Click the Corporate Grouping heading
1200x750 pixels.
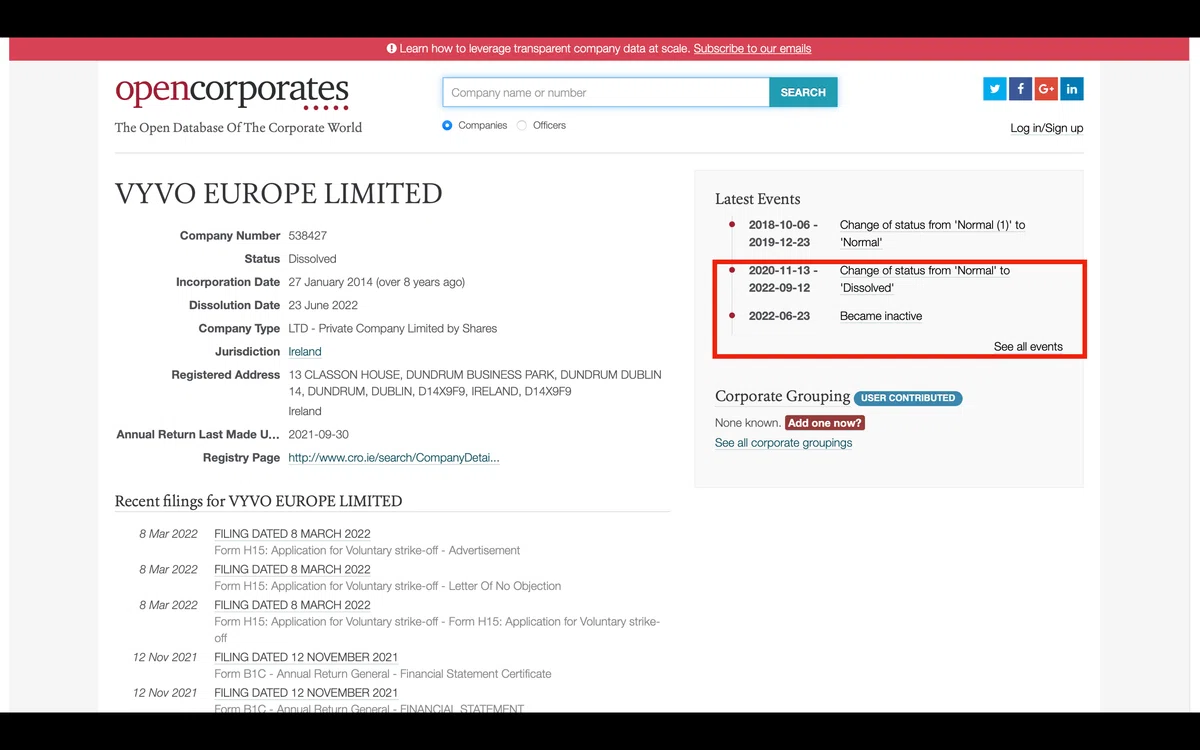point(782,396)
